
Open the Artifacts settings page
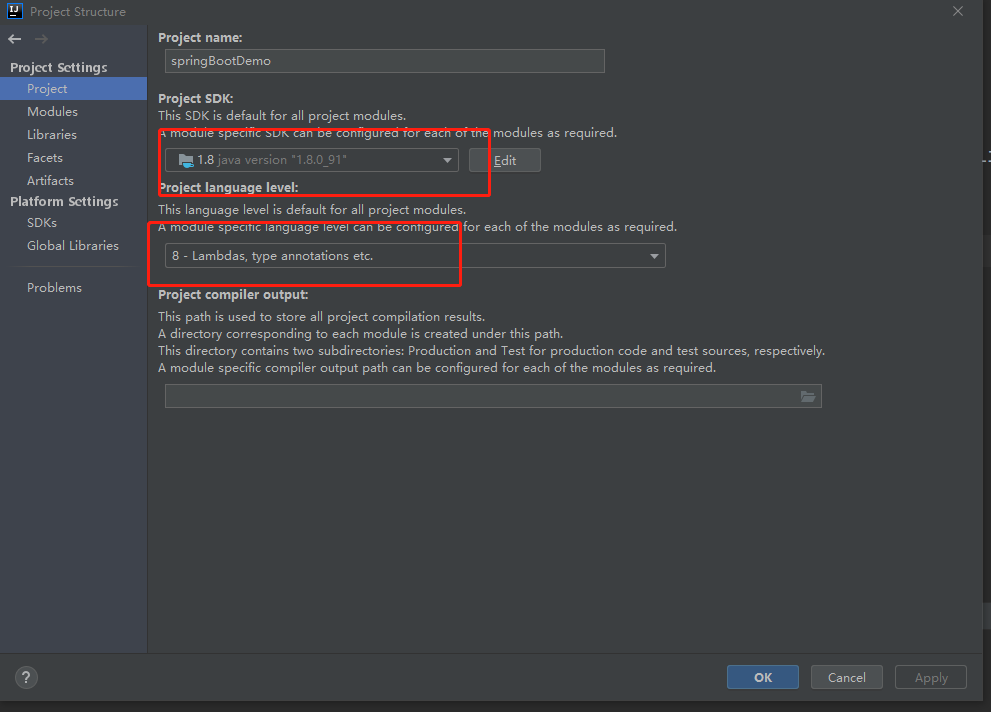(51, 181)
